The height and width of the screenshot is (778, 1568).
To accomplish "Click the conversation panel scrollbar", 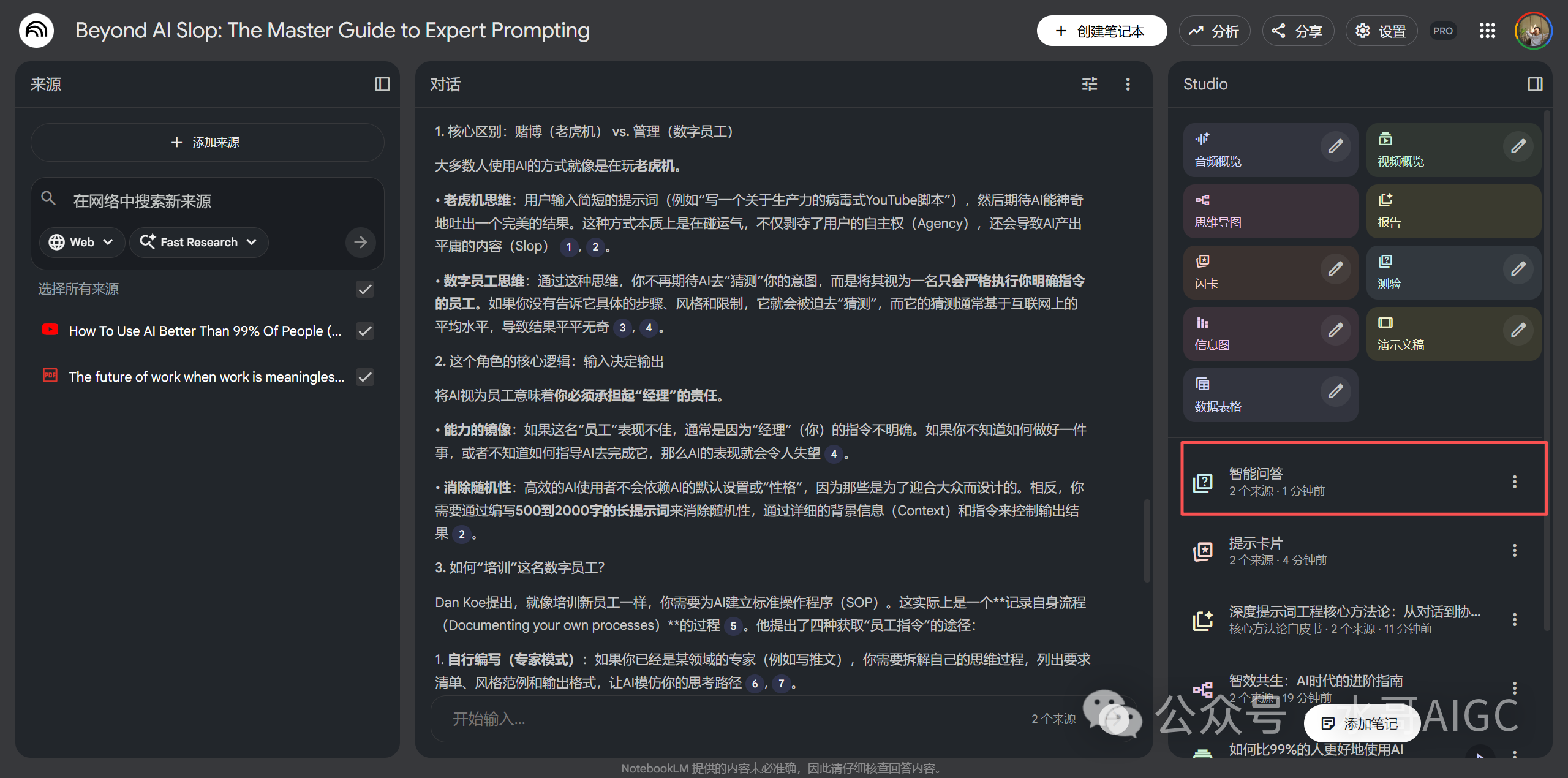I will (x=1147, y=539).
